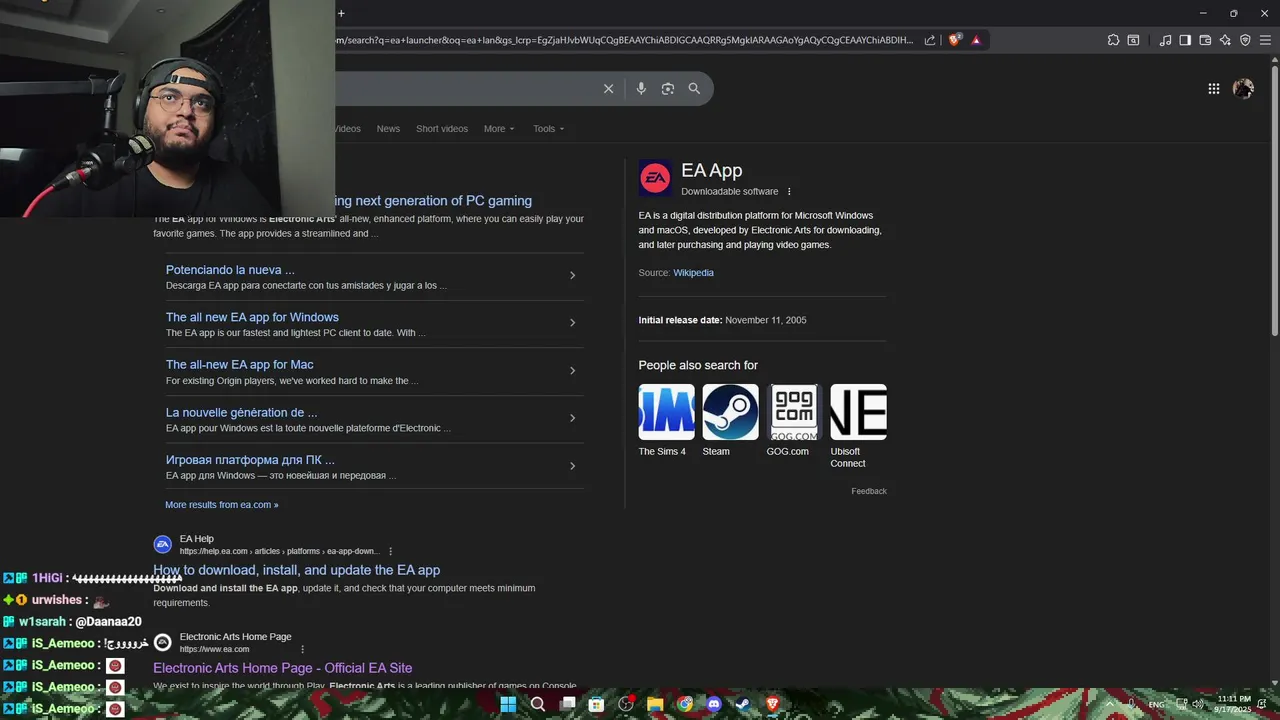Viewport: 1280px width, 720px height.
Task: Open The all-new EA app for Mac link
Action: 240,365
